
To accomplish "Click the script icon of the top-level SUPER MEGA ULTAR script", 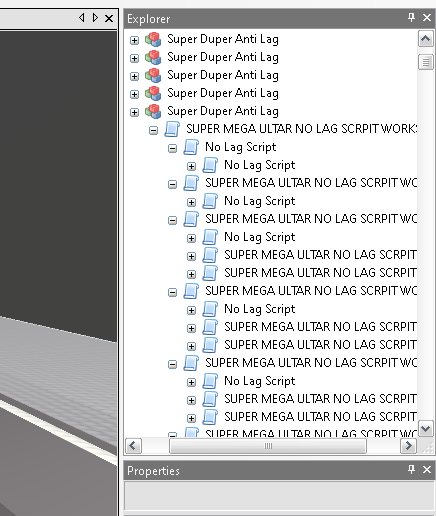I will click(172, 129).
